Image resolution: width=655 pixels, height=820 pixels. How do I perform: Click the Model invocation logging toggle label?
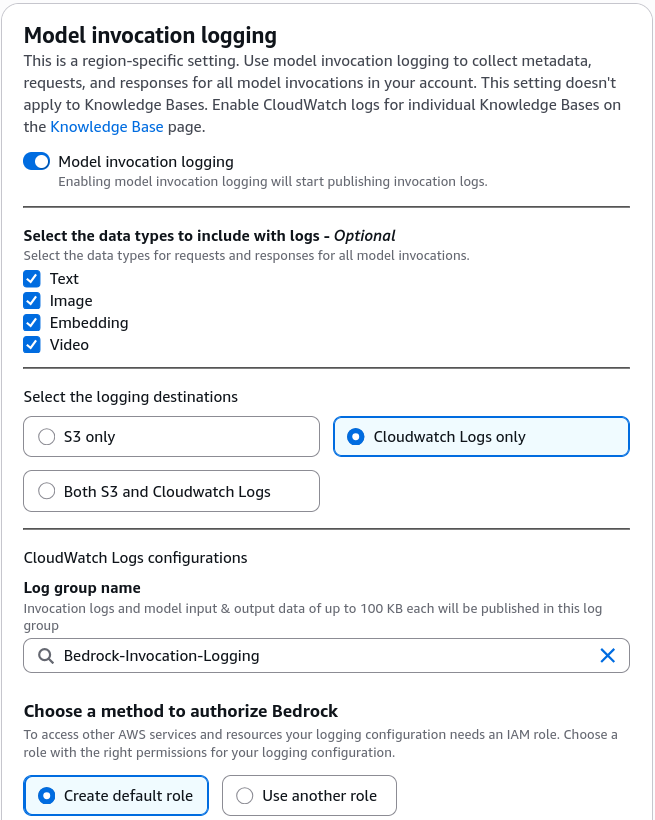pos(146,162)
